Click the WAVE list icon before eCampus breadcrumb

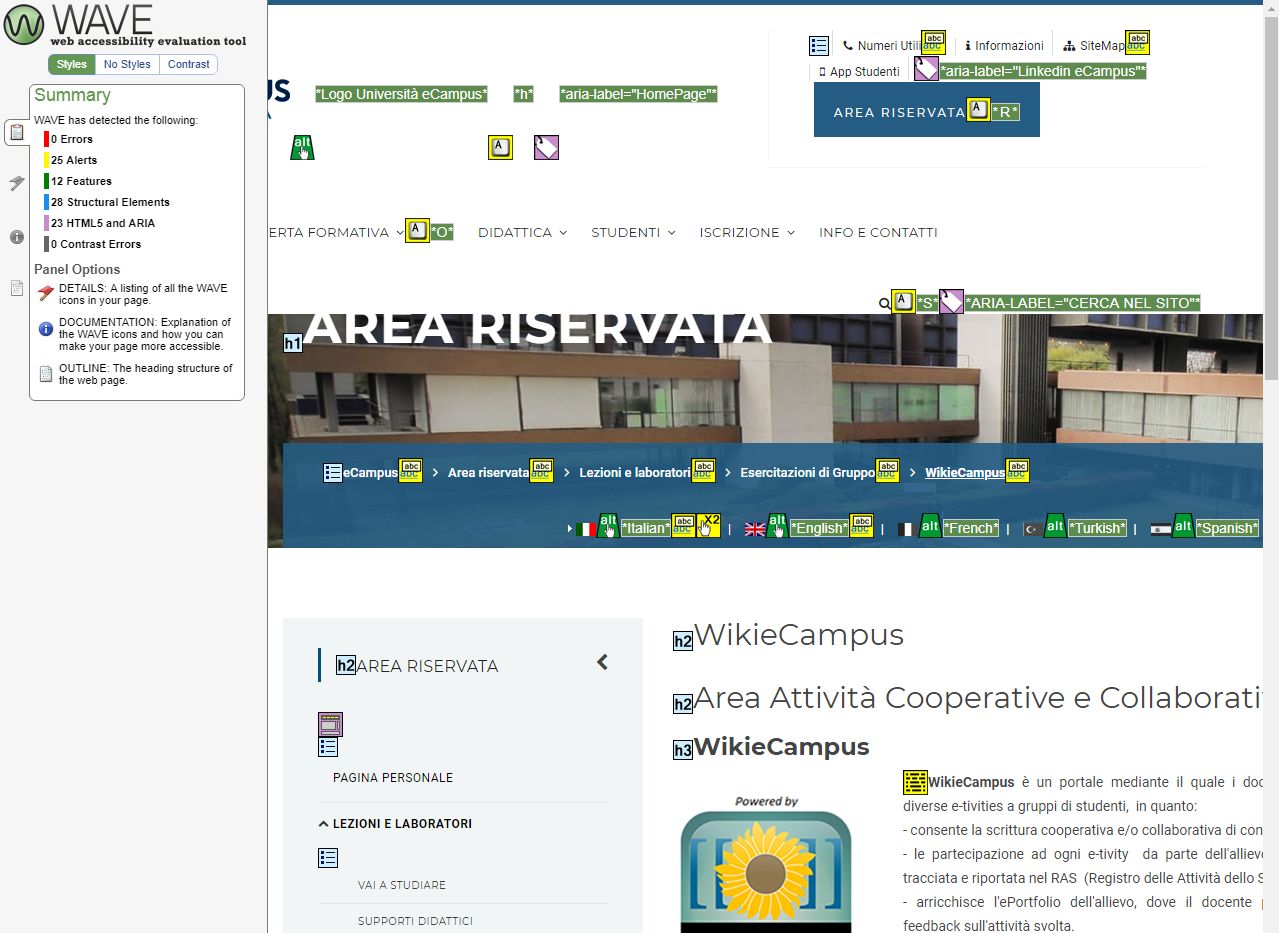[333, 472]
